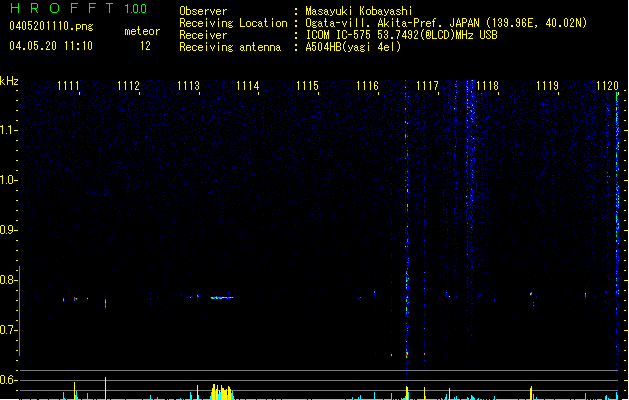Click the meteor count value 12
629x400 pixels.
point(145,46)
